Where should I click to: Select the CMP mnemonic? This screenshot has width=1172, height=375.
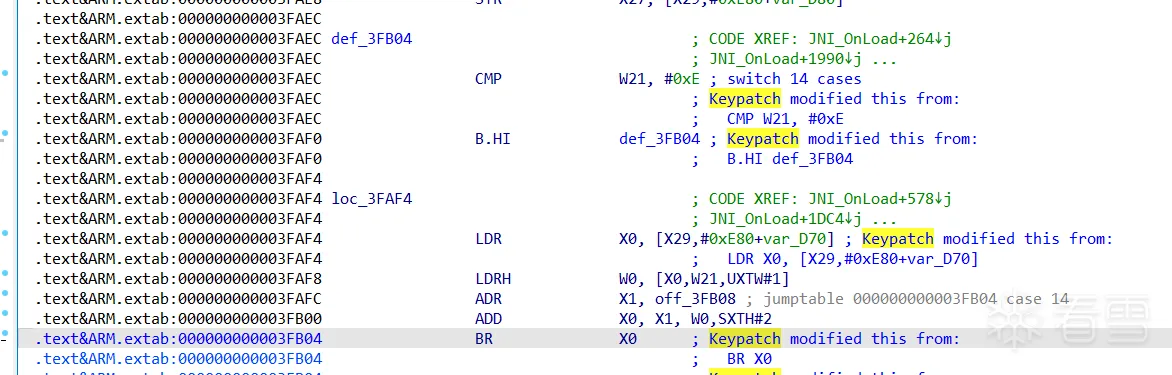coord(489,78)
